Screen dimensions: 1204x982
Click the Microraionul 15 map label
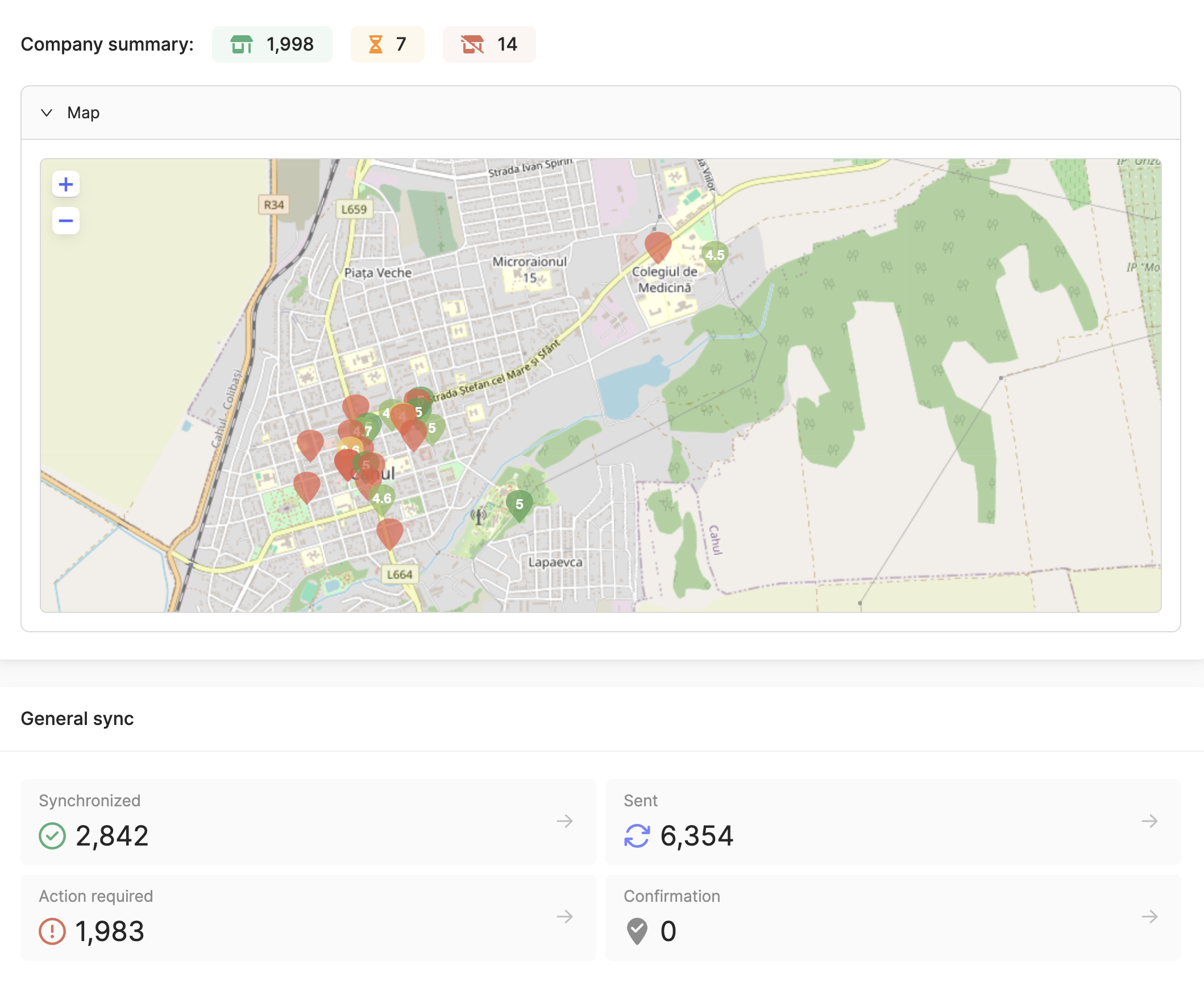point(530,270)
